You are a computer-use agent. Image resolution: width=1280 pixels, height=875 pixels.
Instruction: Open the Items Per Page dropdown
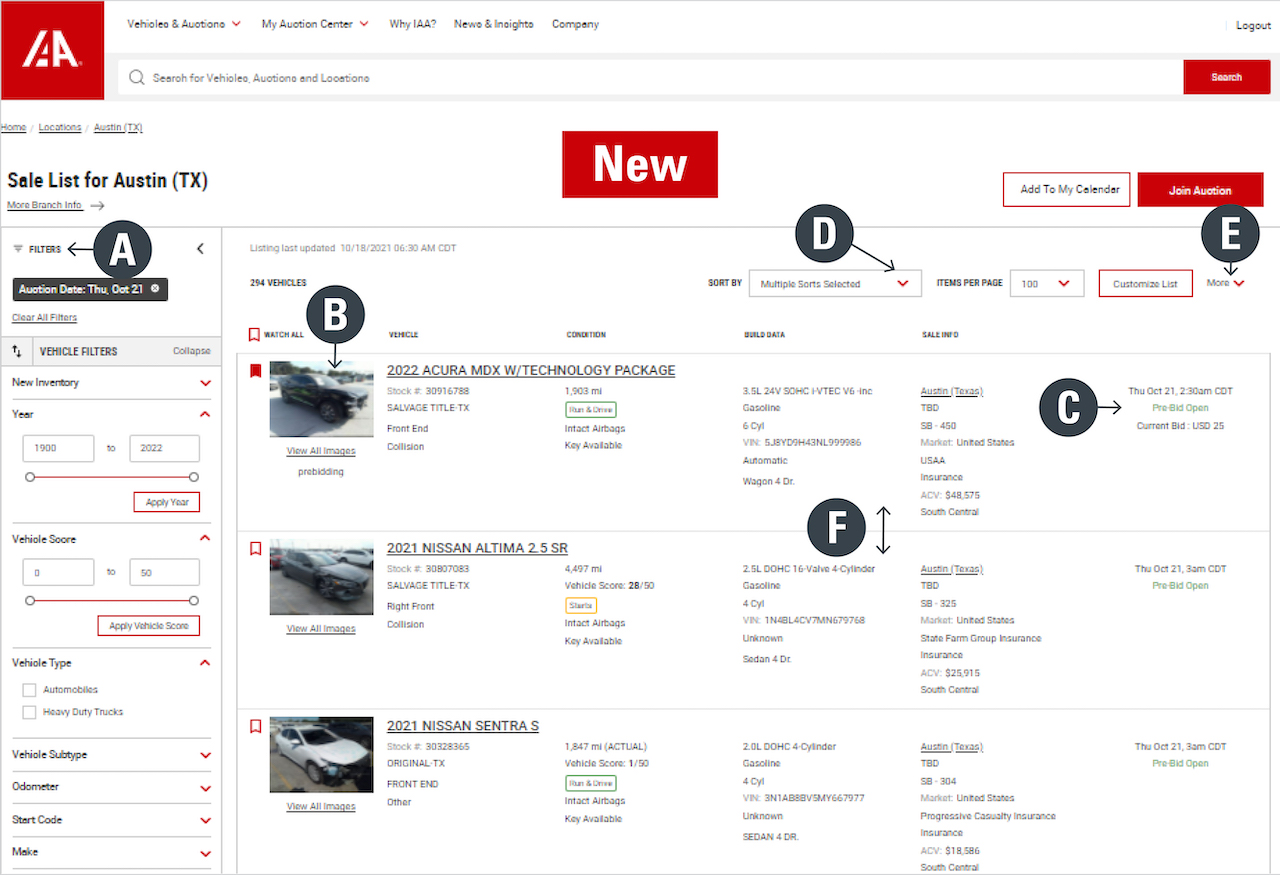coord(1047,284)
